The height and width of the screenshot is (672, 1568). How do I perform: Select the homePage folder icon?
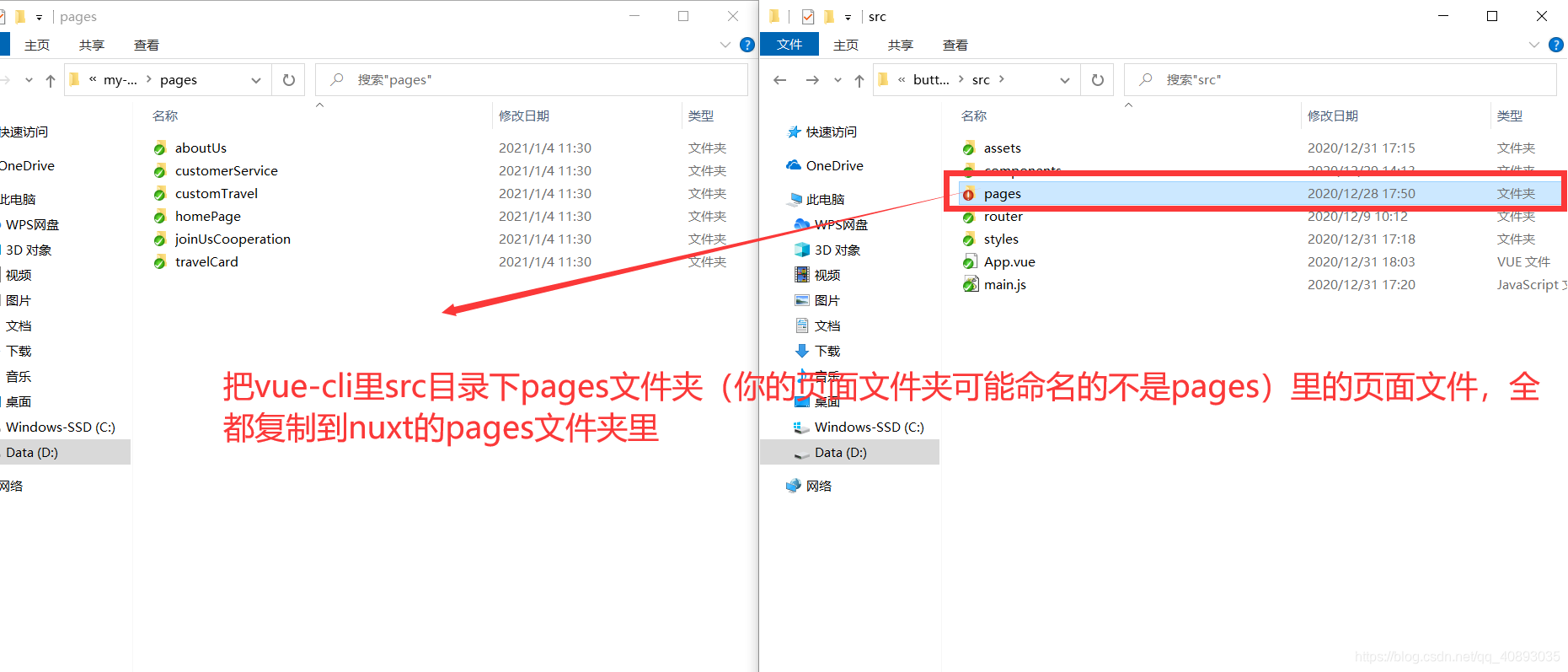click(160, 217)
